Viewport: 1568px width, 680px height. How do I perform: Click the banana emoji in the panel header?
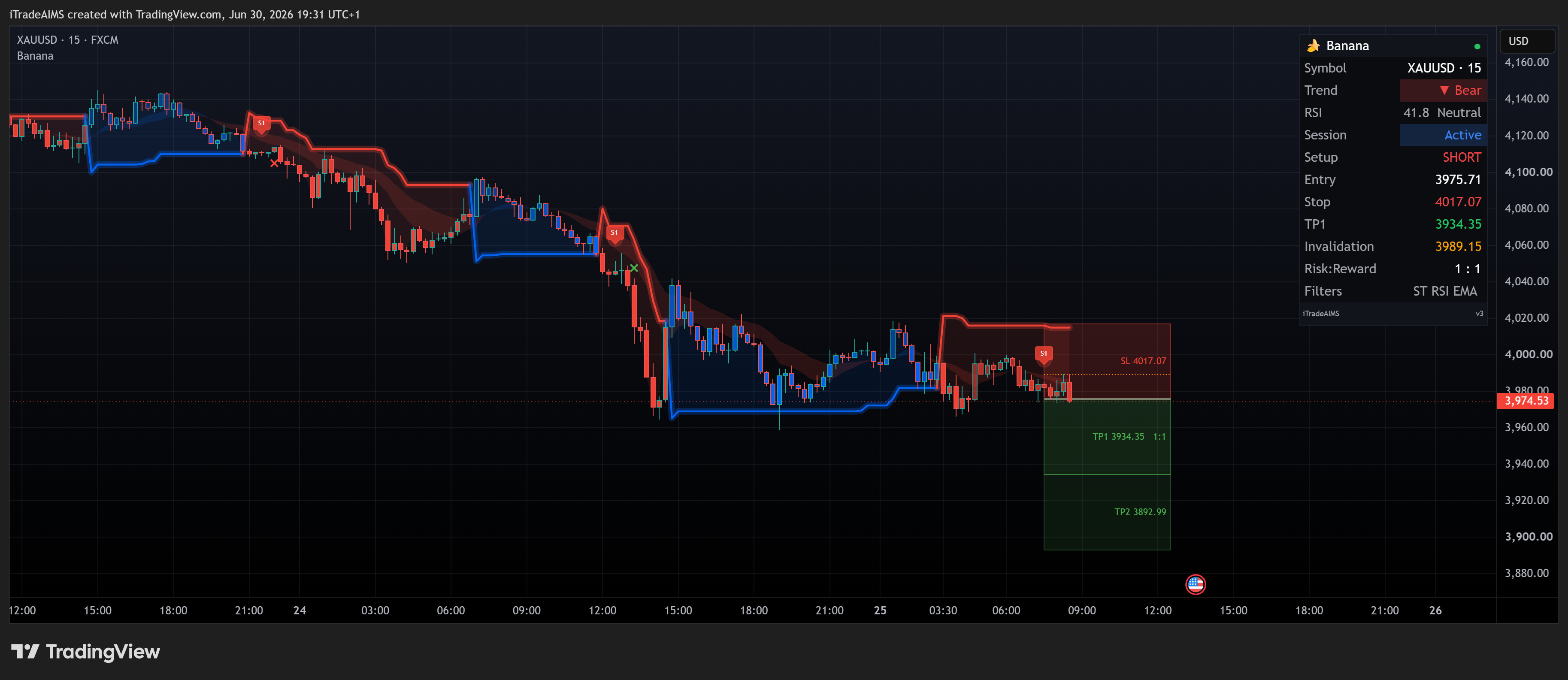tap(1314, 45)
